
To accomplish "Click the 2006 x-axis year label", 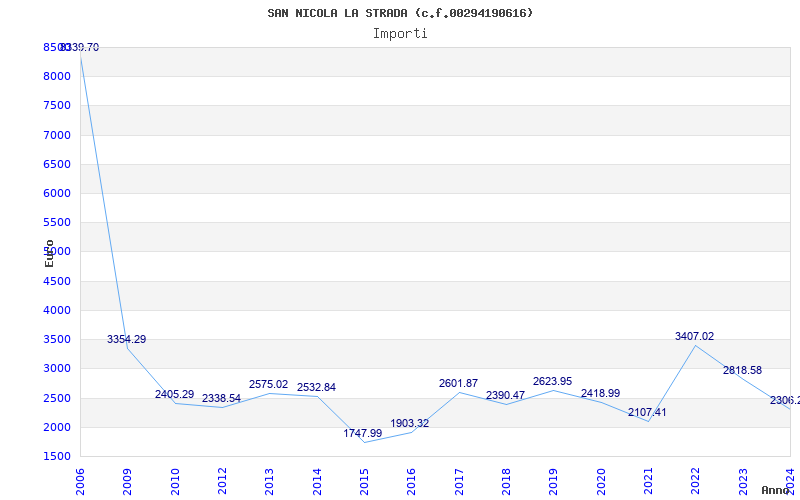I will [80, 482].
